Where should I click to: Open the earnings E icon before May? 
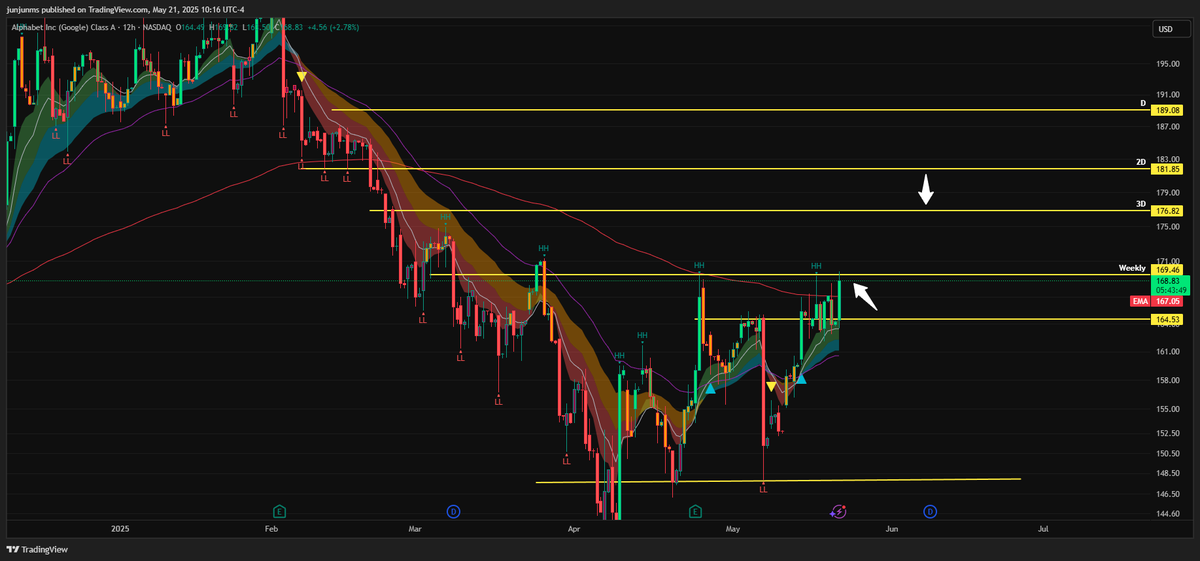[695, 511]
